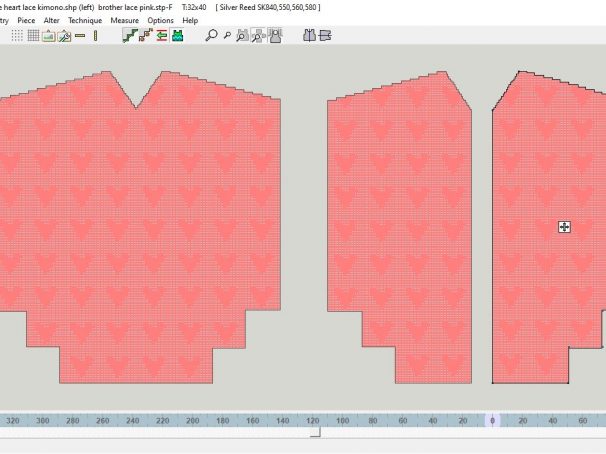Screen dimensions: 606x454
Task: Toggle the highlighted garment zoom view button
Action: [258, 35]
